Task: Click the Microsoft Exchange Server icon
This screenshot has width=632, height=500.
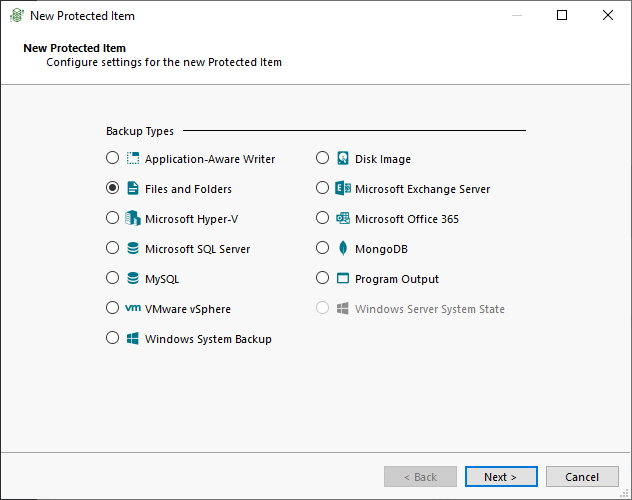Action: point(343,188)
